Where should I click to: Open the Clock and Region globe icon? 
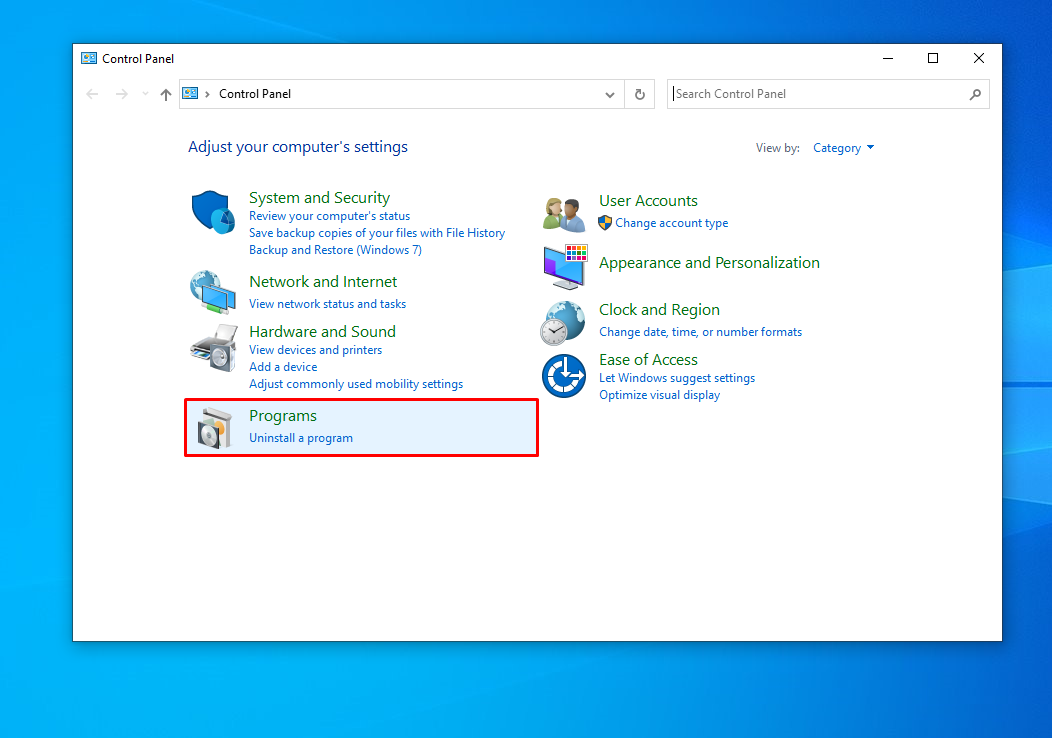pos(563,323)
